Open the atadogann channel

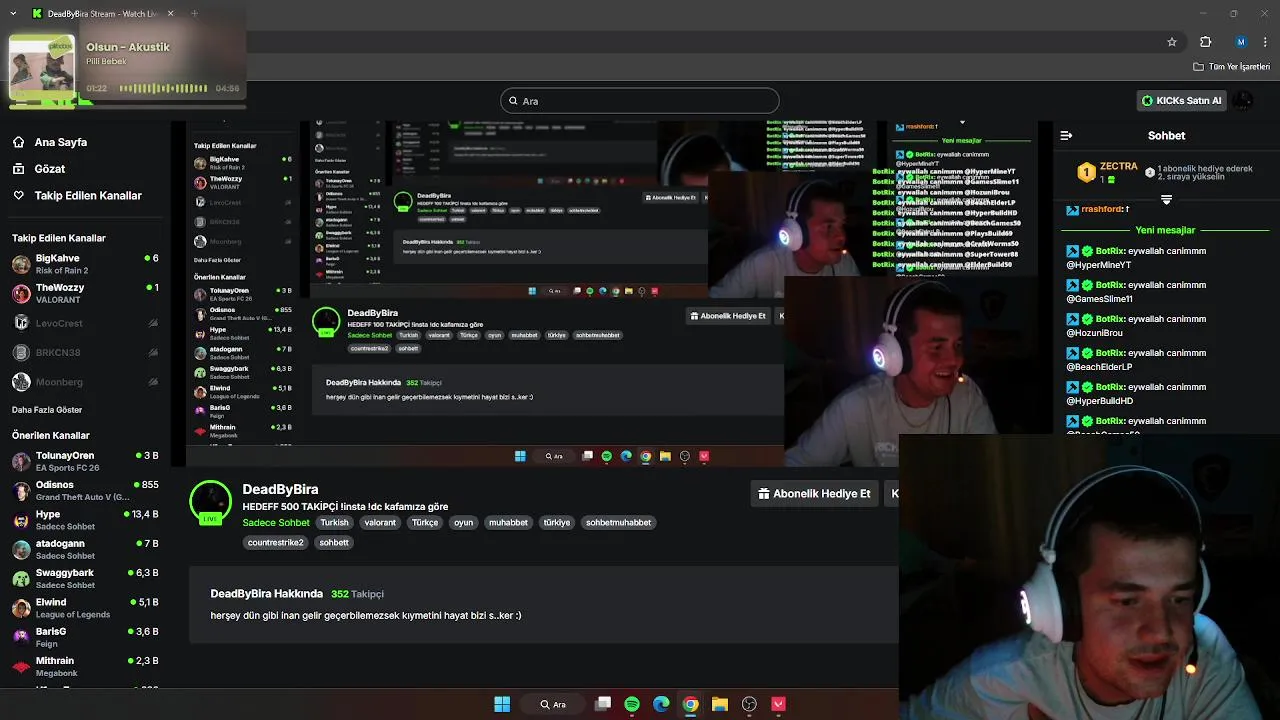pyautogui.click(x=85, y=549)
